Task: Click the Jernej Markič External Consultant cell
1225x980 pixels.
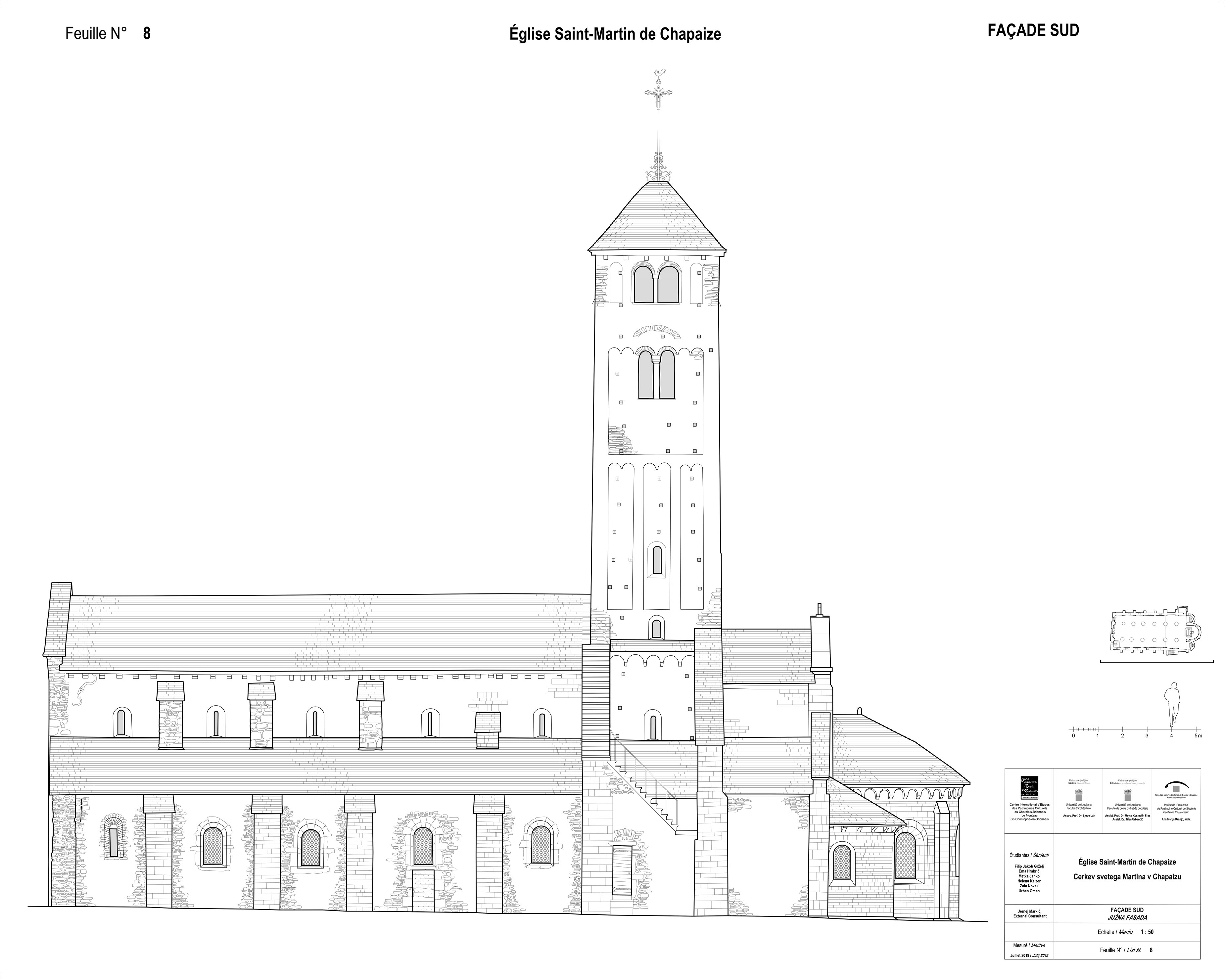Action: point(1029,913)
